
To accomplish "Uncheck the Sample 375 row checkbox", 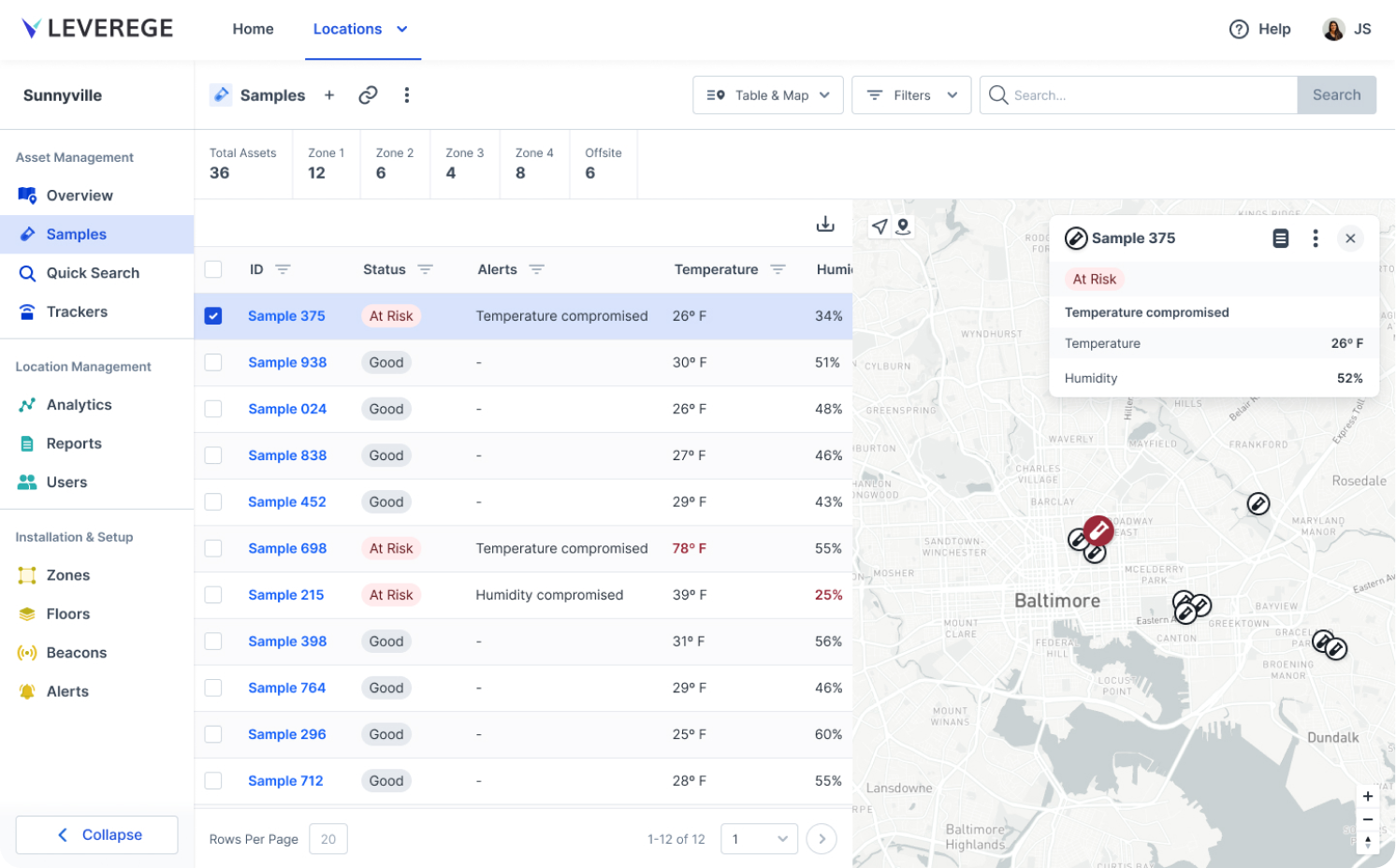I will point(213,315).
